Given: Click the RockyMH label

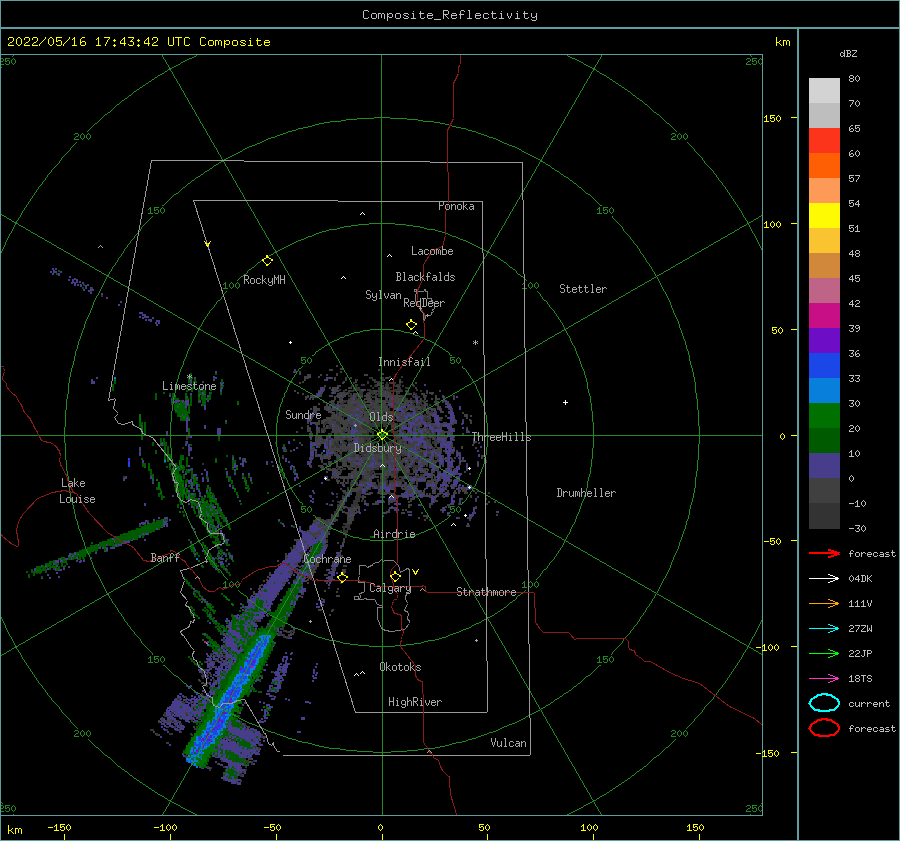Looking at the screenshot, I should [265, 280].
